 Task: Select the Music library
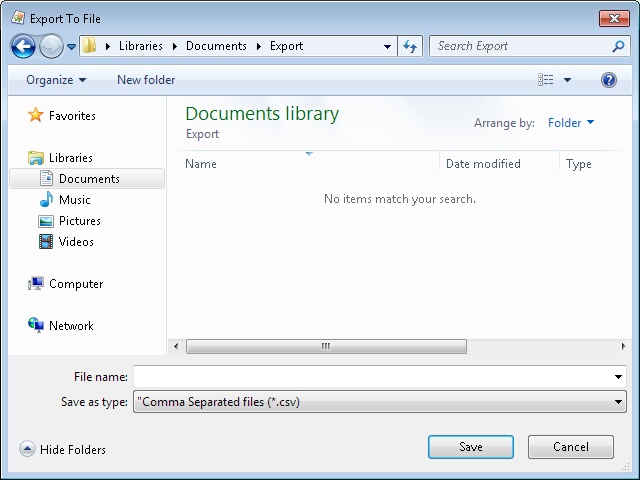[75, 200]
